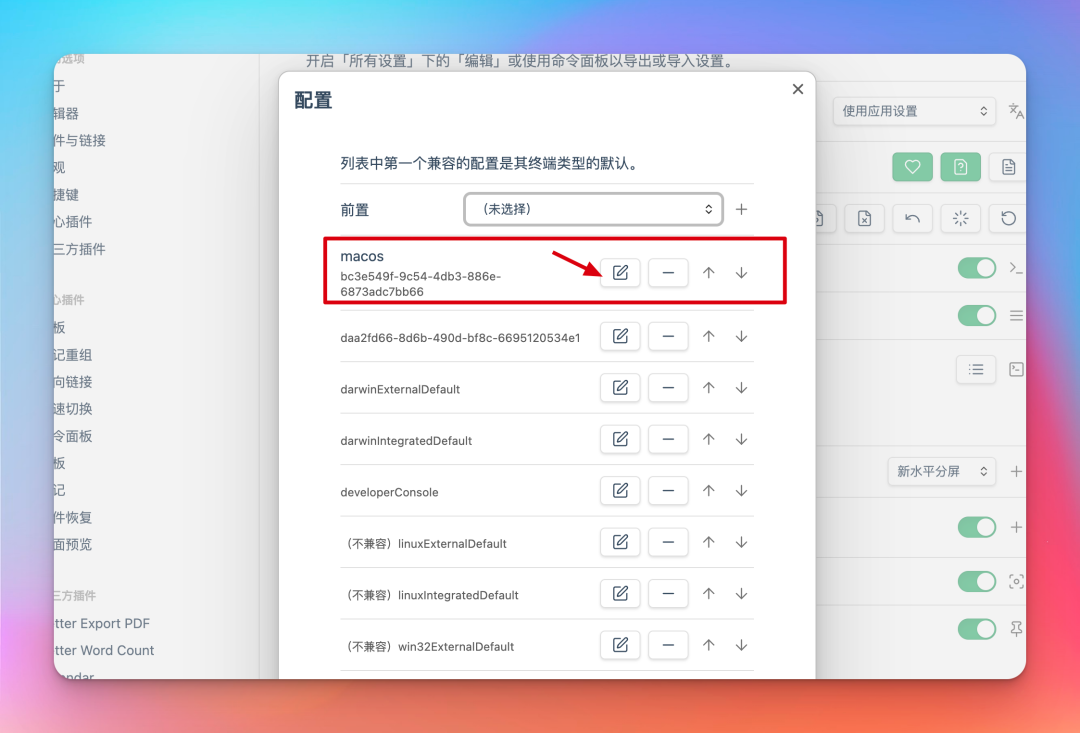Open the green help question-mark button
The height and width of the screenshot is (733, 1080).
tap(960, 167)
